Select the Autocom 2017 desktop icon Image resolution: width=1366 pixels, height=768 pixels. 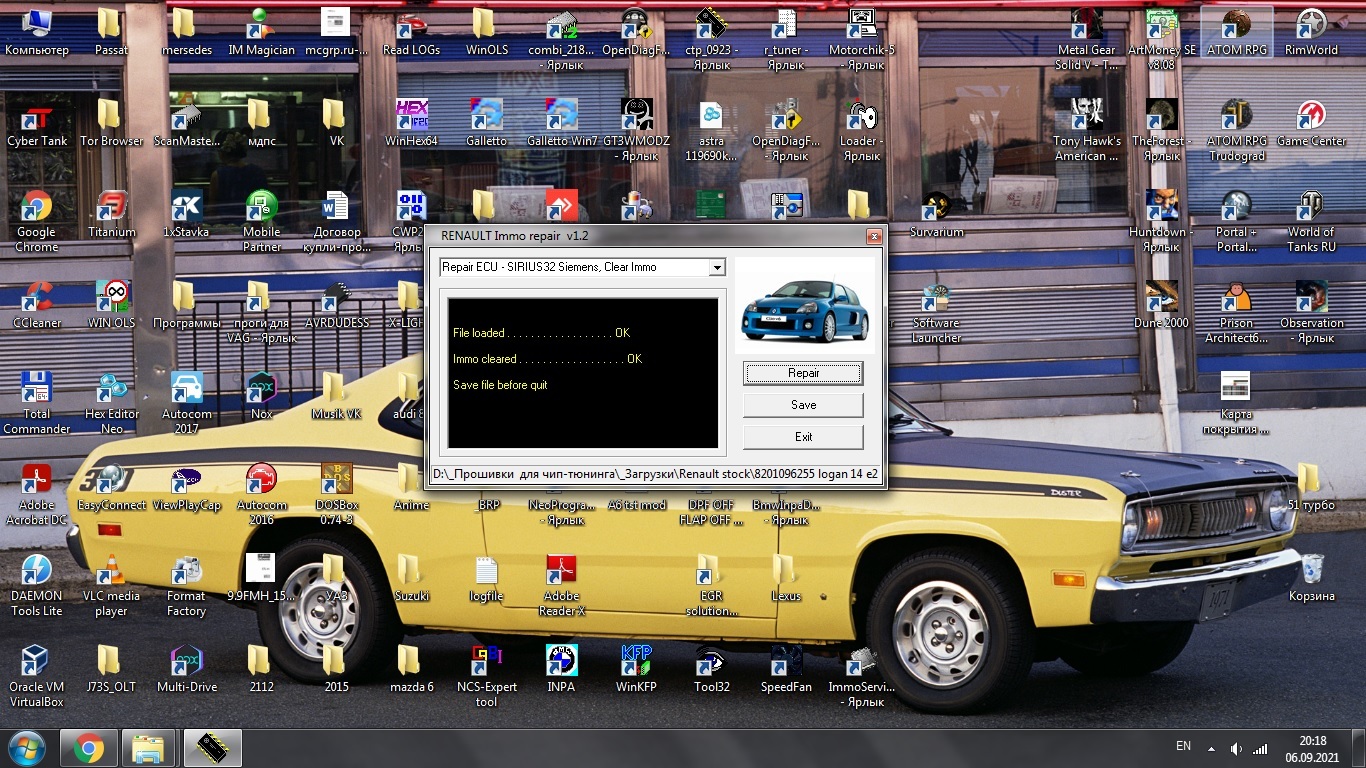pyautogui.click(x=187, y=403)
